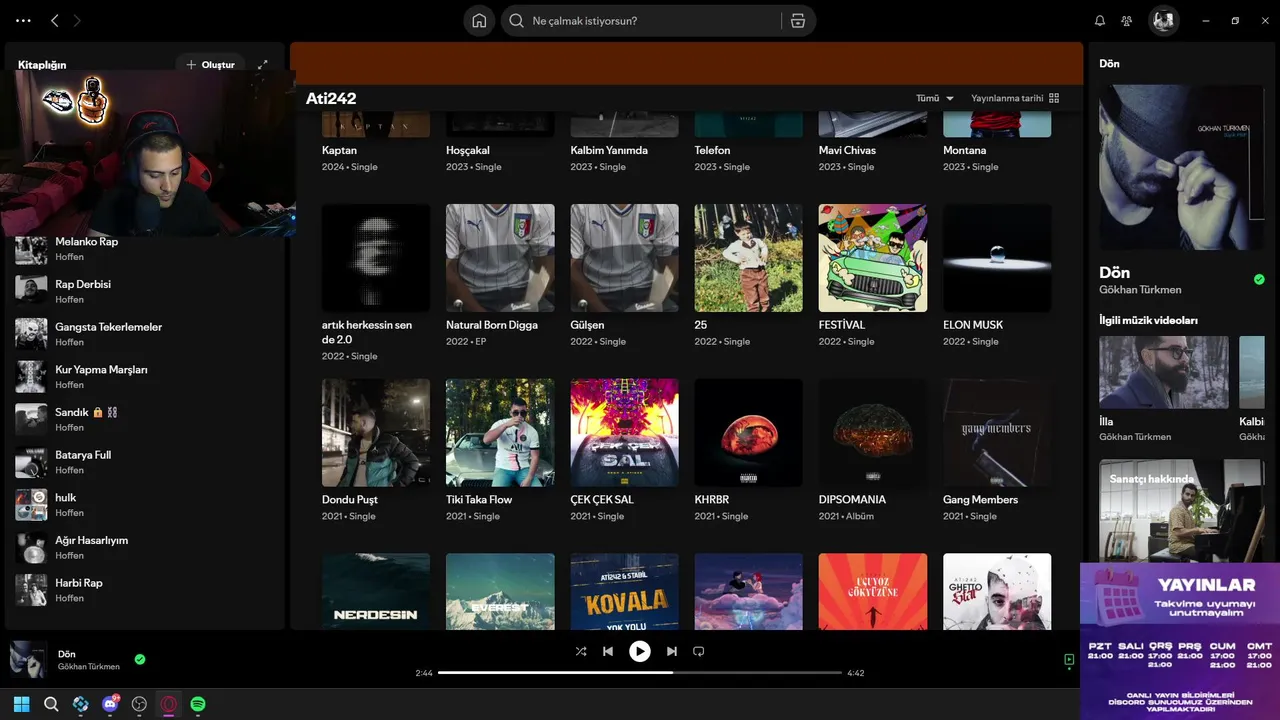Open Gökhan Türkmen below Dön in right panel

pyautogui.click(x=1140, y=290)
